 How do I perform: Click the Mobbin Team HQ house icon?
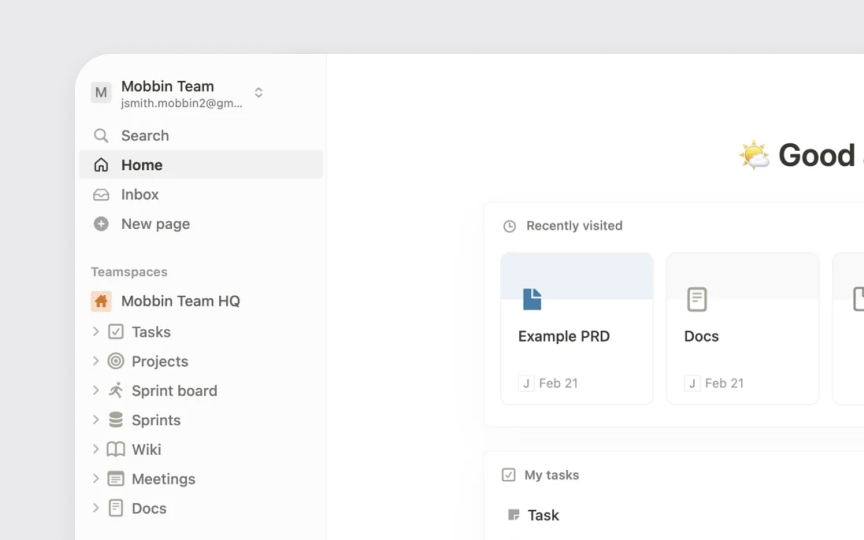(x=101, y=301)
